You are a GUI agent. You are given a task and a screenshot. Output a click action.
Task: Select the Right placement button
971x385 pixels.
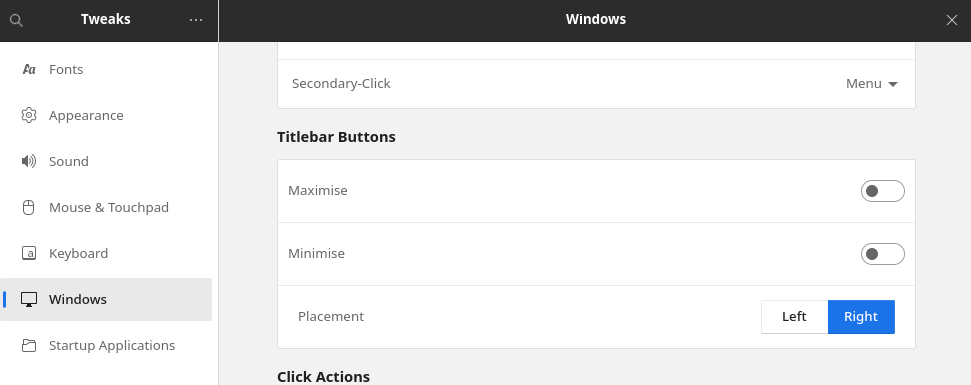pyautogui.click(x=861, y=317)
